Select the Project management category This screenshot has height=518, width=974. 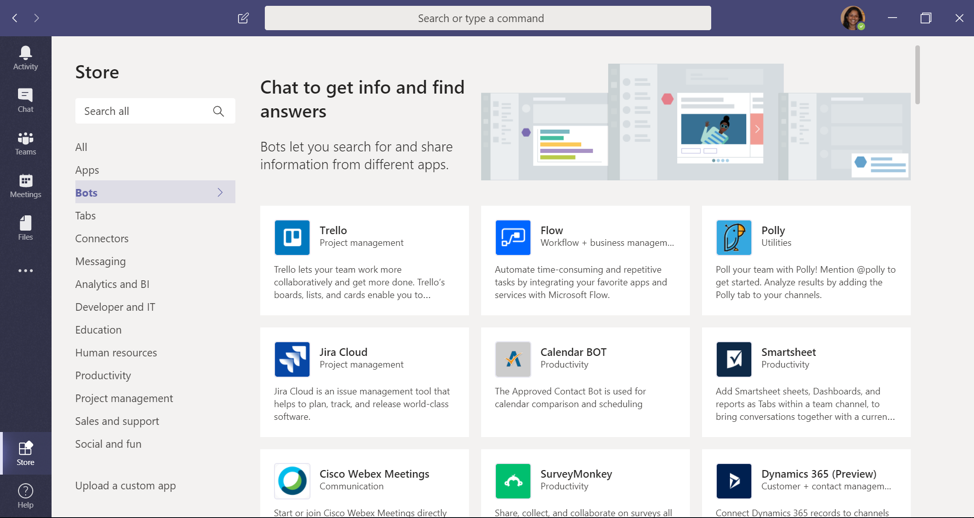click(x=124, y=399)
